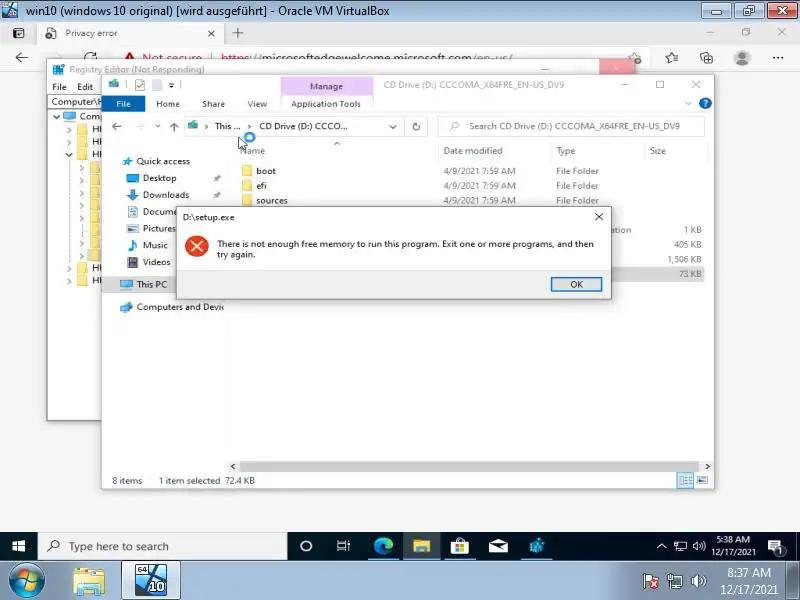Image resolution: width=800 pixels, height=600 pixels.
Task: Open the Edge profile avatar
Action: [742, 58]
